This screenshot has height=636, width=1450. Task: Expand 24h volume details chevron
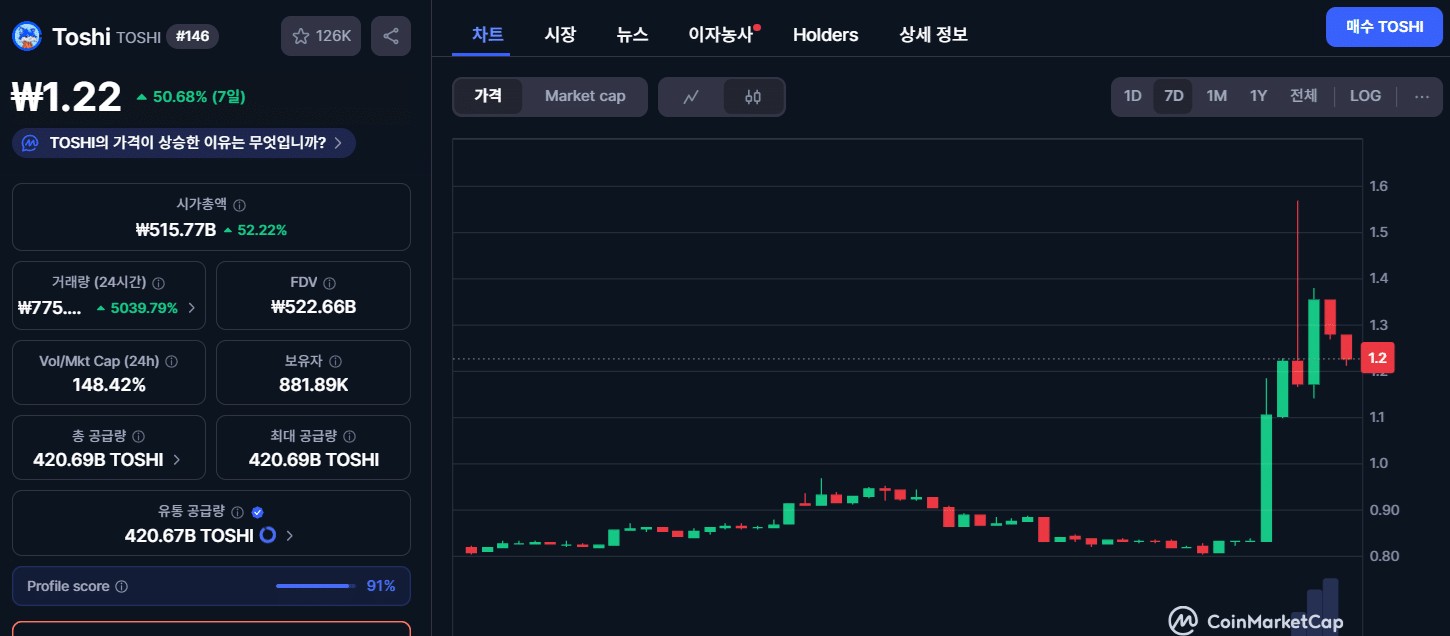pyautogui.click(x=192, y=308)
